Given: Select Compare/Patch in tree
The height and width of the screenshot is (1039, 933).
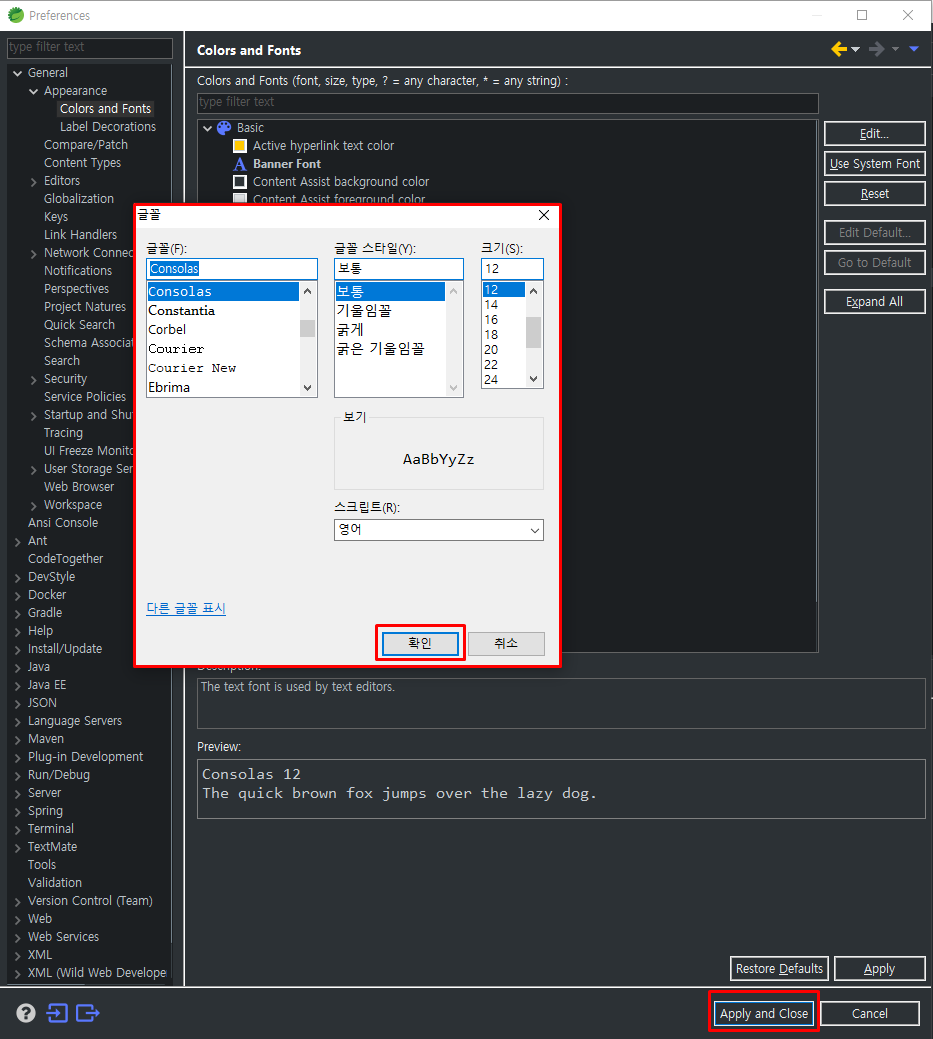Looking at the screenshot, I should click(x=86, y=144).
